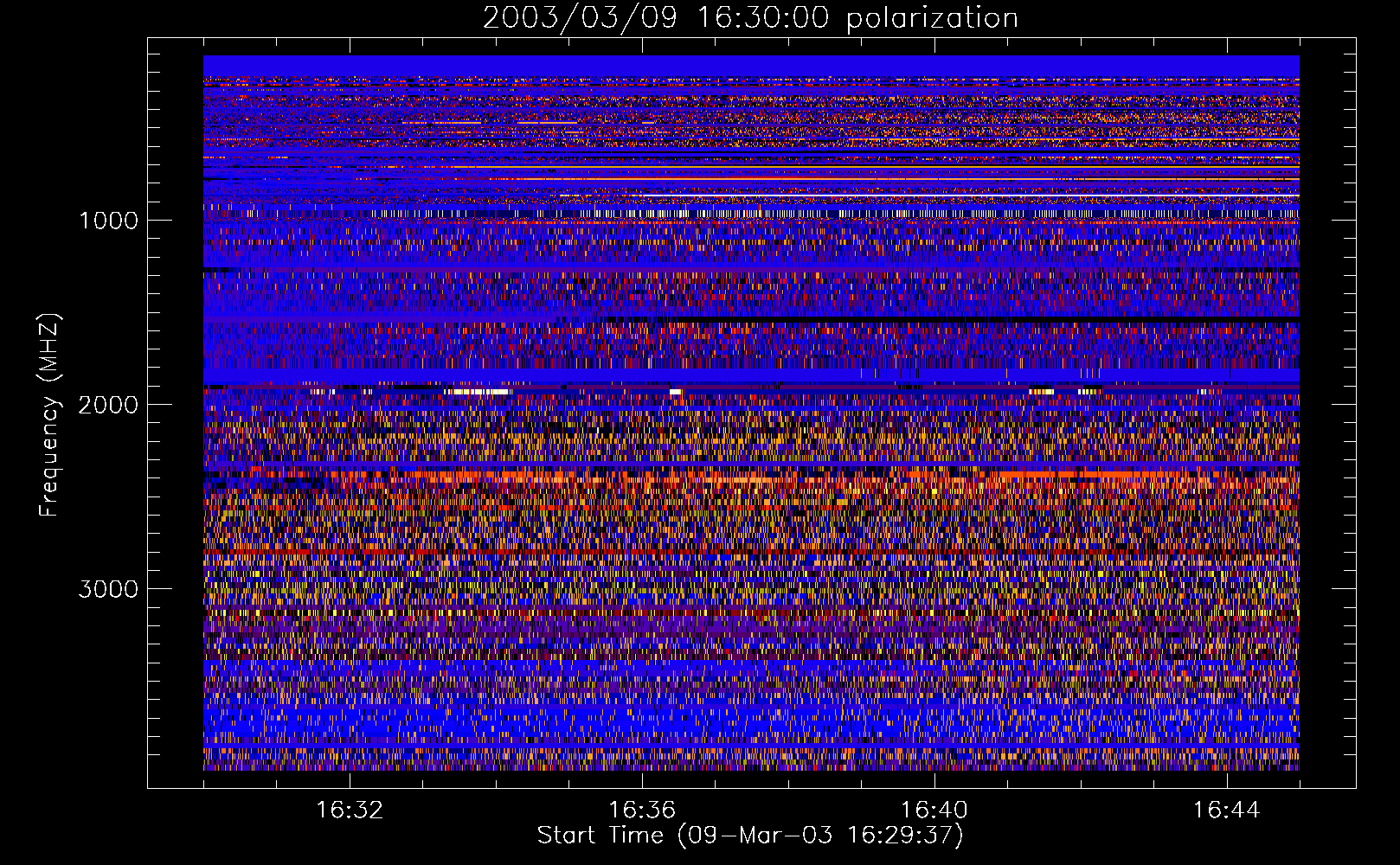Select the solid blue band just above 2000 MHz
This screenshot has width=1400, height=865.
(x=751, y=375)
